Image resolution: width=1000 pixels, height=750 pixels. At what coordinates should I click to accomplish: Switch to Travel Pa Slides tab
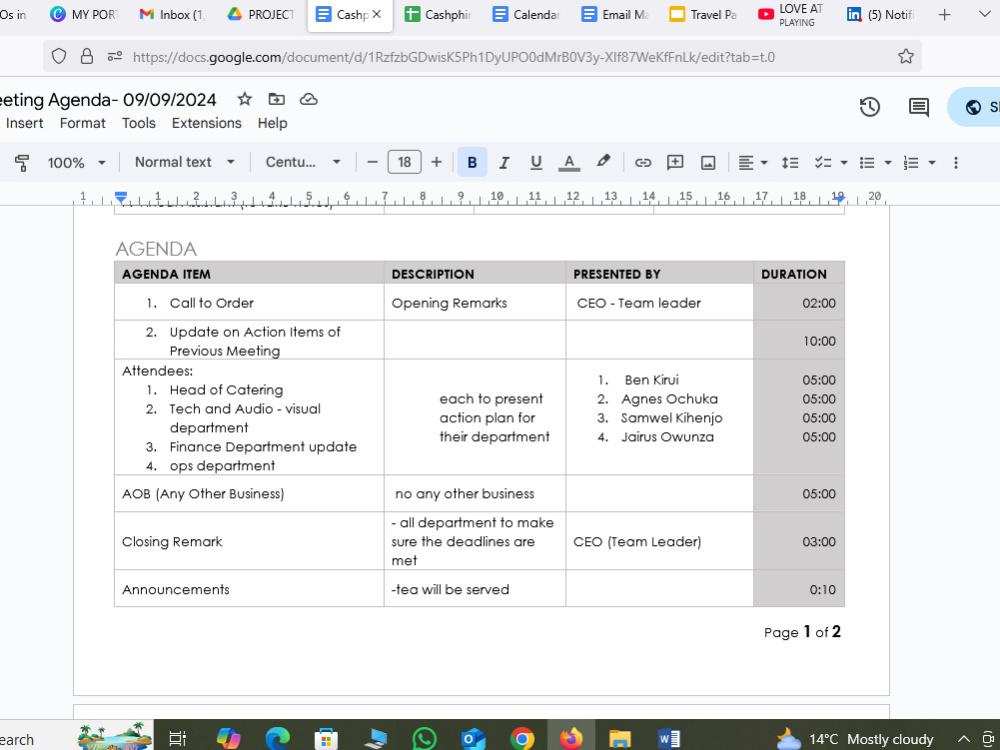[703, 14]
